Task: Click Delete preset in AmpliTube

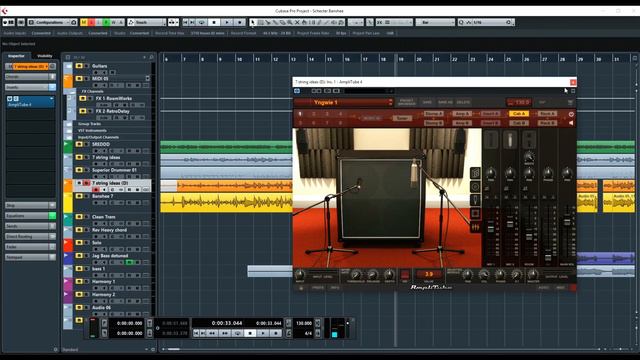Action: click(463, 102)
